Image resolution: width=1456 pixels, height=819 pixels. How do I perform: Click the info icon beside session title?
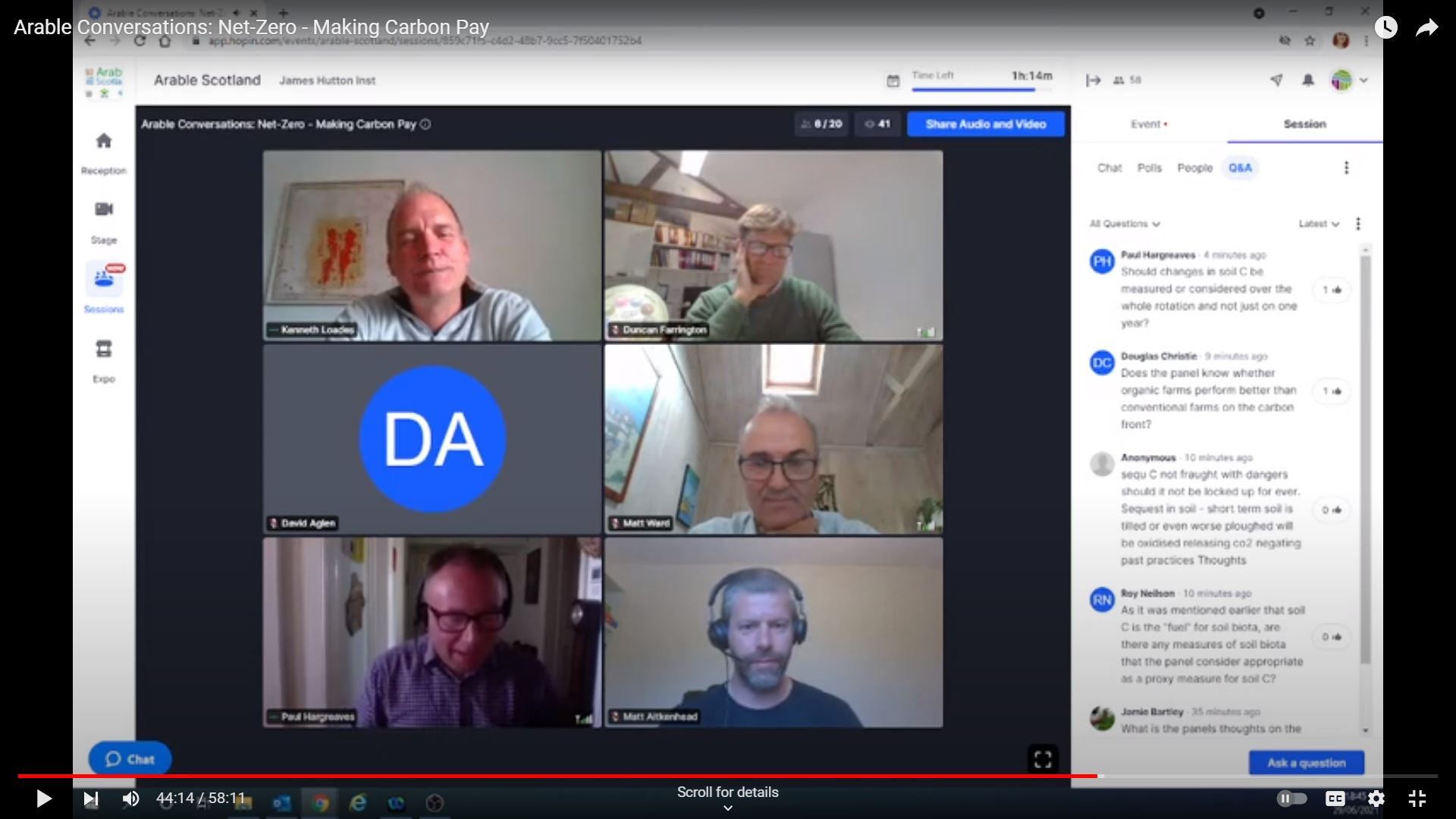click(x=425, y=124)
